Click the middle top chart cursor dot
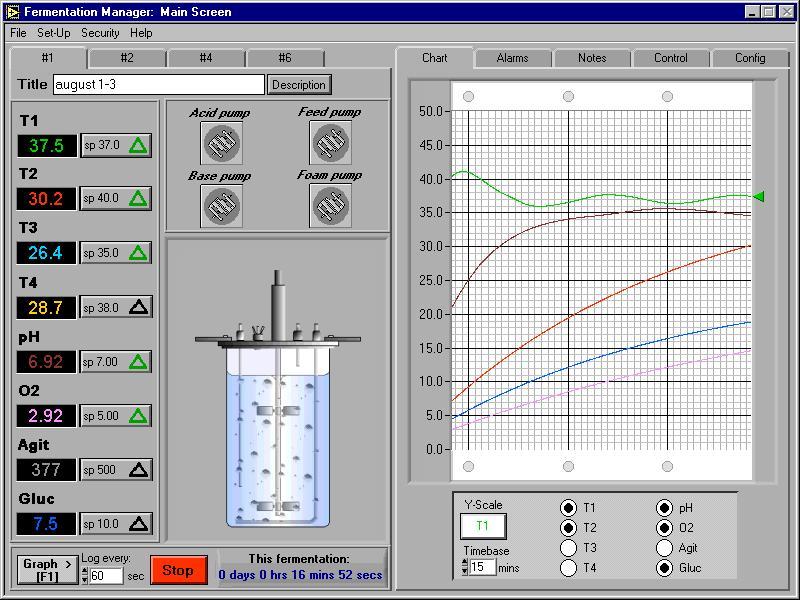Image resolution: width=800 pixels, height=600 pixels. coord(568,96)
